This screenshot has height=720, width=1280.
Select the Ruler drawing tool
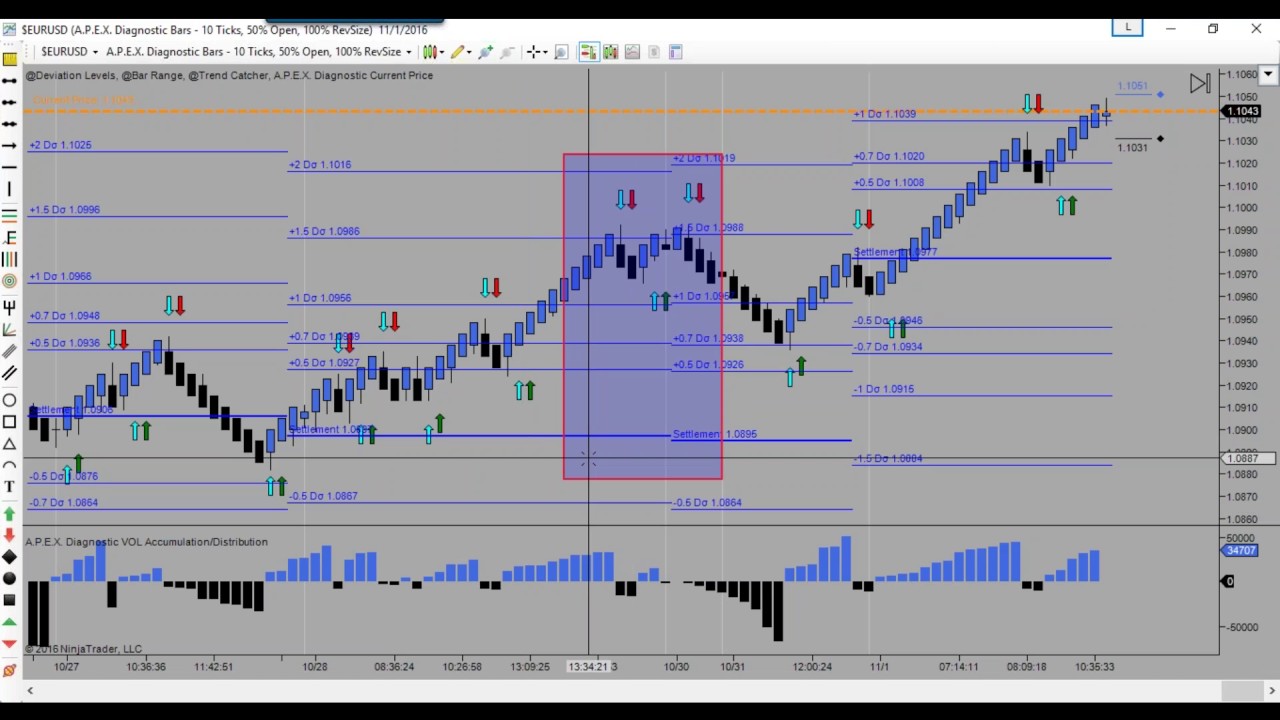9,59
